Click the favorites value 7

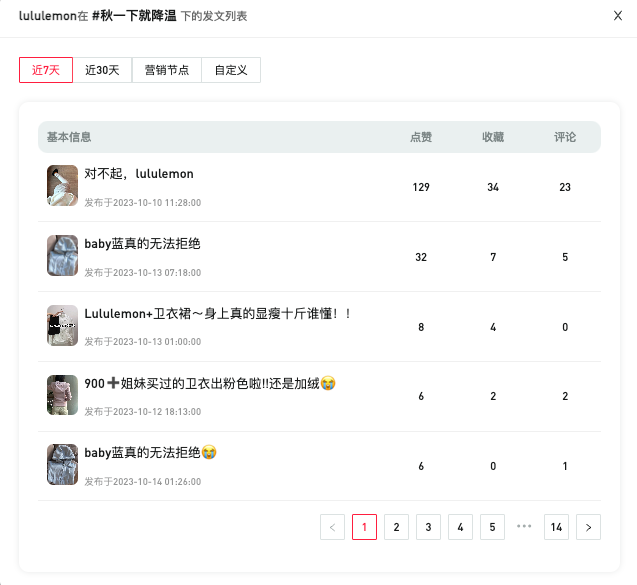coord(493,257)
